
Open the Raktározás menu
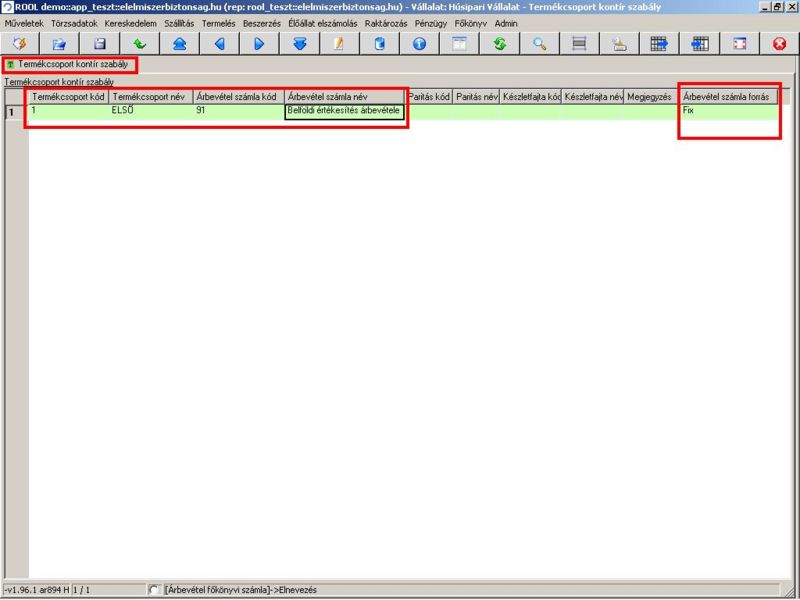pos(386,23)
